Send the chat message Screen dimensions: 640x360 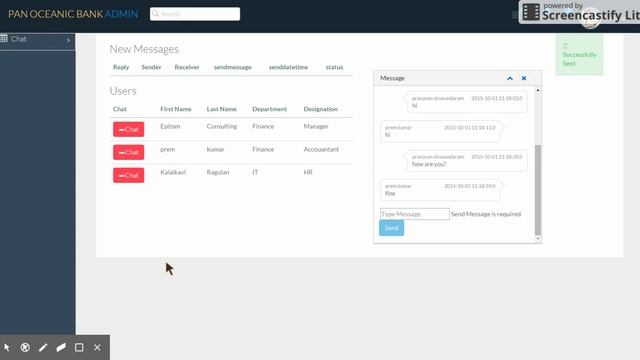(391, 228)
